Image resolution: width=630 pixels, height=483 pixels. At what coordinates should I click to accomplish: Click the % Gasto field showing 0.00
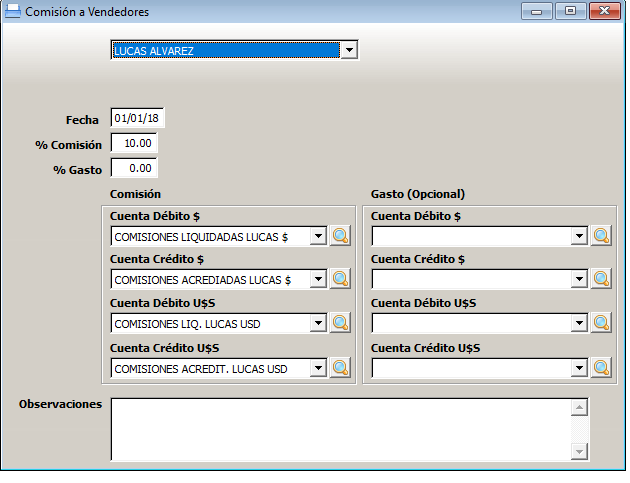[134, 168]
